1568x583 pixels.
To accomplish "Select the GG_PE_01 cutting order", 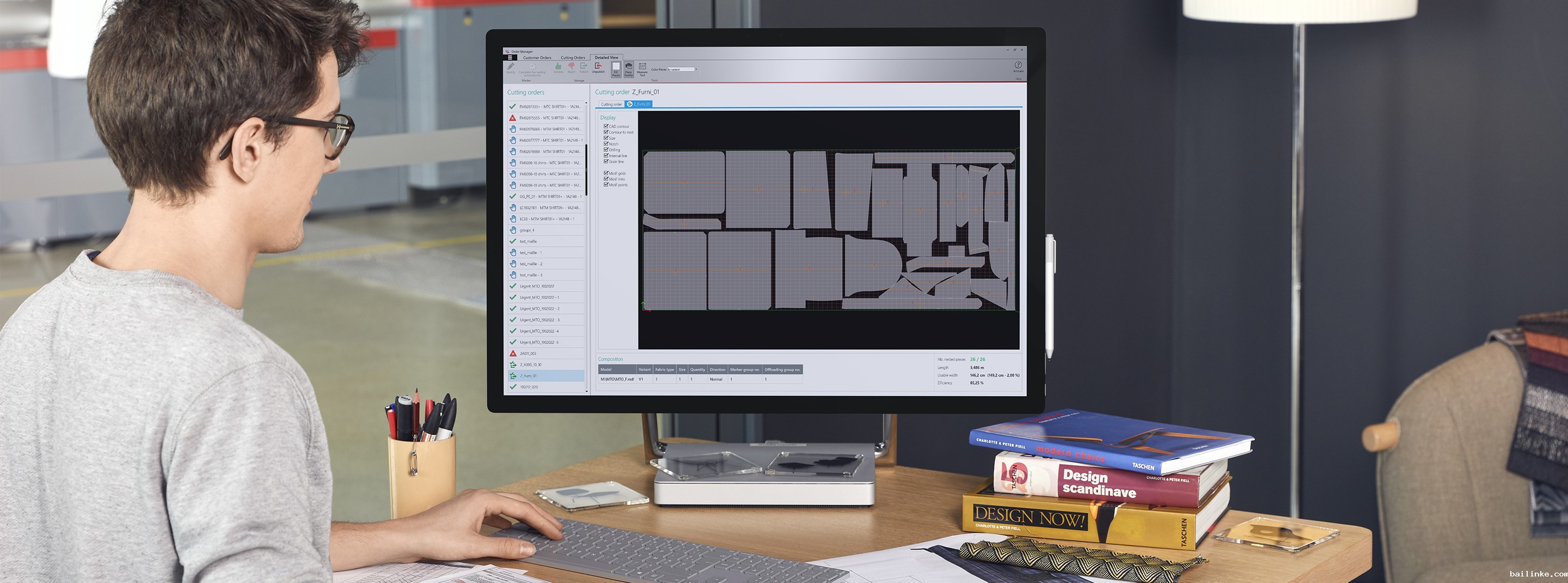I will pyautogui.click(x=548, y=197).
